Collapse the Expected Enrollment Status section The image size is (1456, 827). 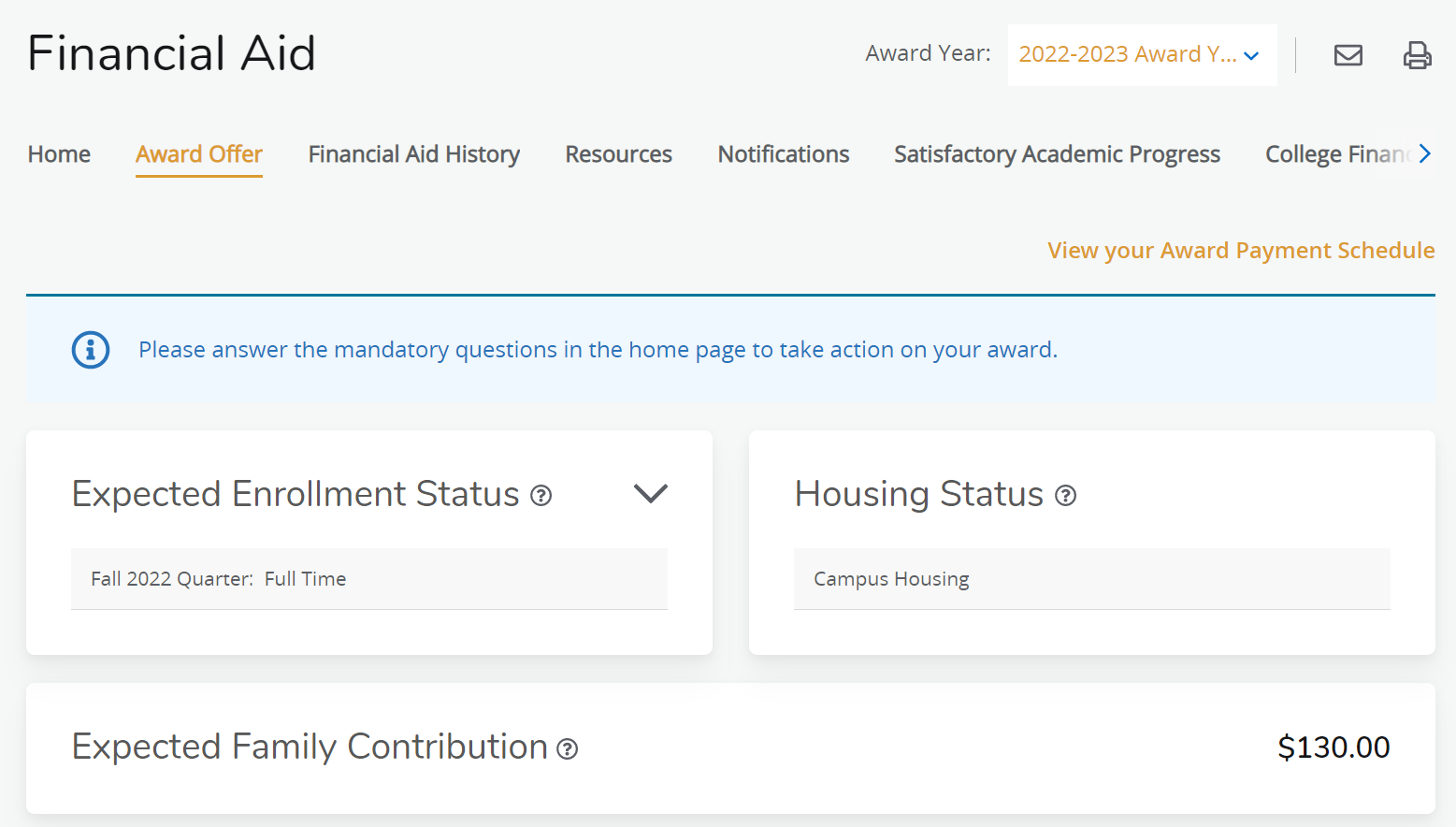tap(651, 493)
